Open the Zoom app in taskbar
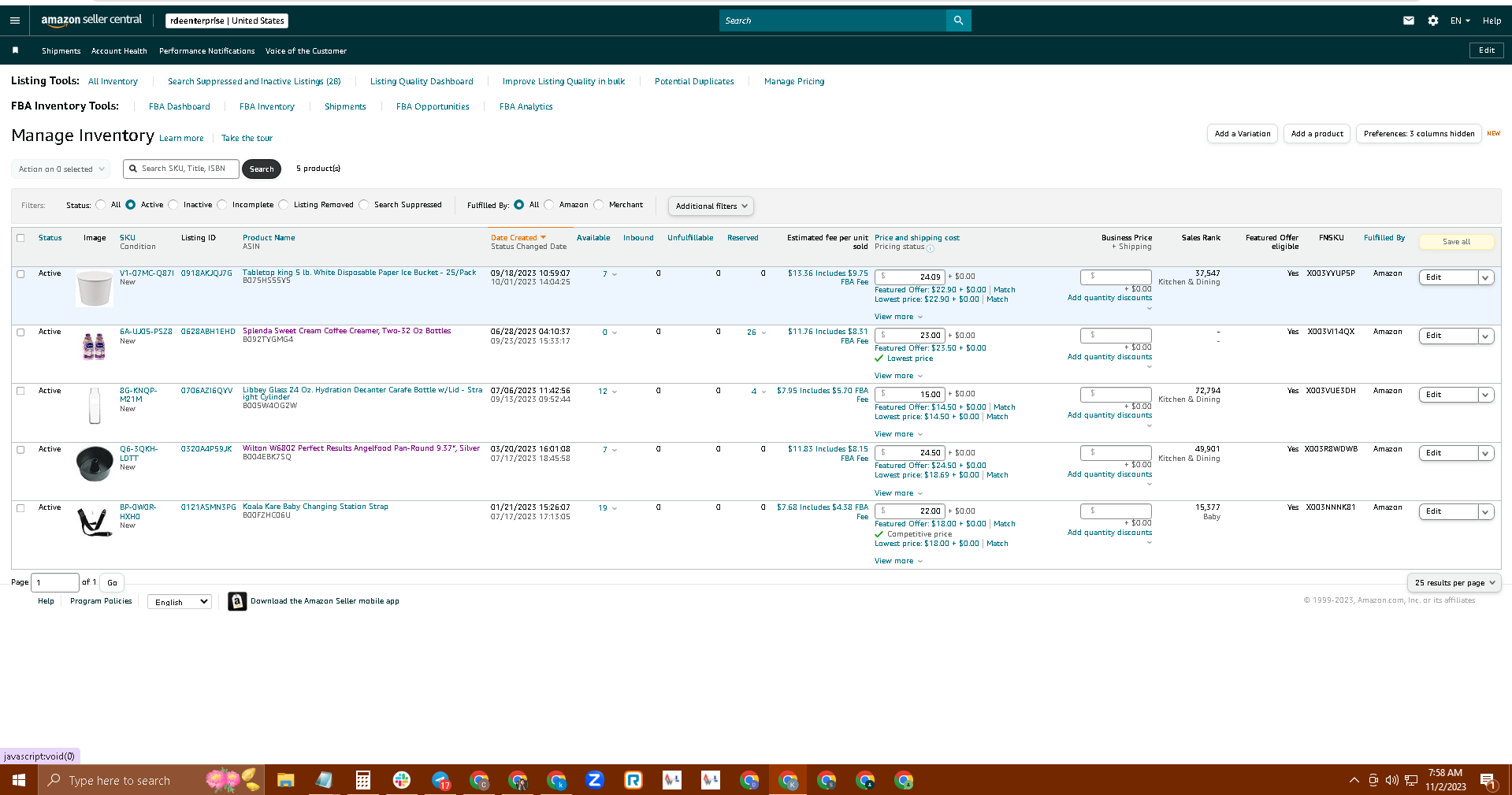 595,780
